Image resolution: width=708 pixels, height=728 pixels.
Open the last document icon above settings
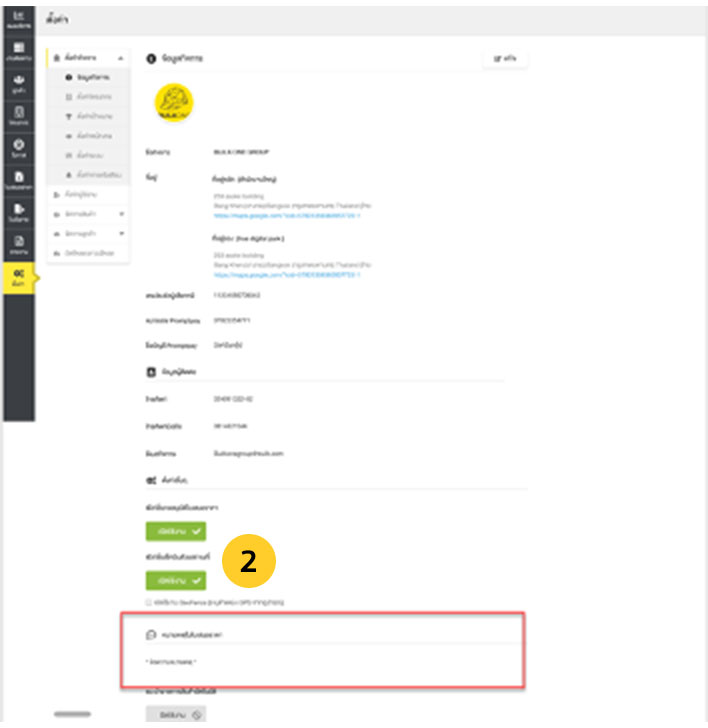click(x=17, y=243)
